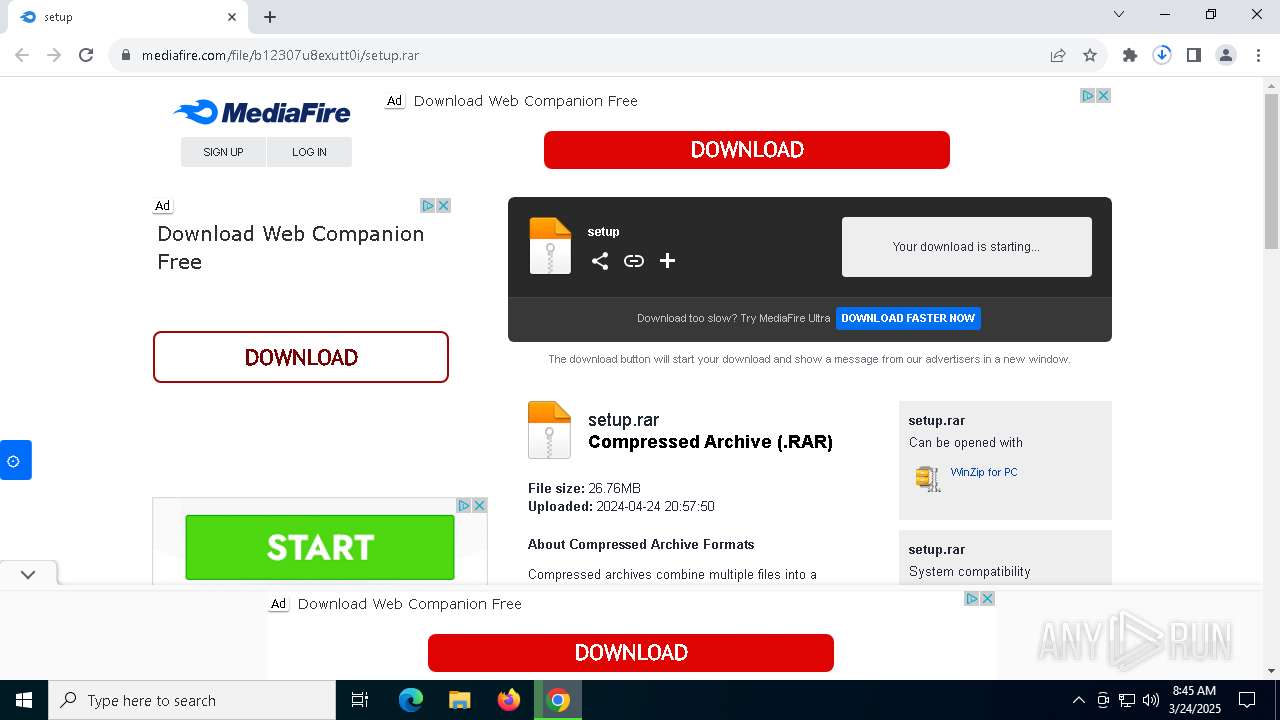Click AdChoices icon on left ad

pyautogui.click(x=428, y=206)
